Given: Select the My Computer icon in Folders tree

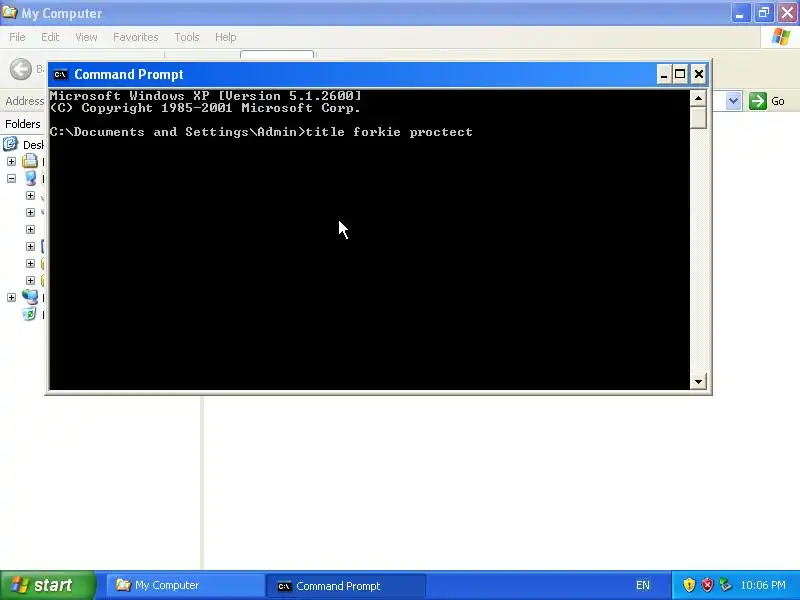Looking at the screenshot, I should pyautogui.click(x=30, y=178).
